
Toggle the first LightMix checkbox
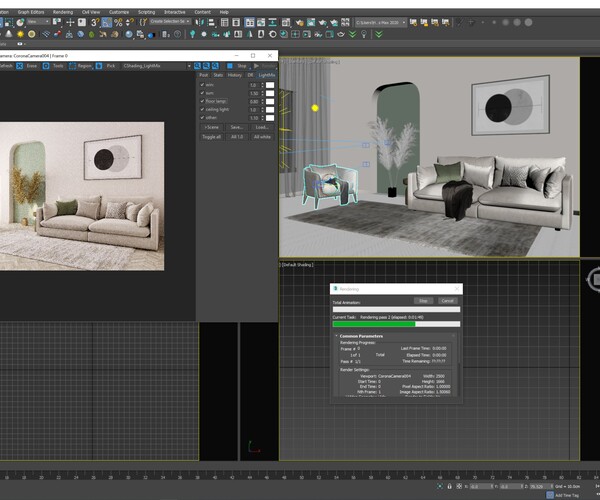coord(202,85)
